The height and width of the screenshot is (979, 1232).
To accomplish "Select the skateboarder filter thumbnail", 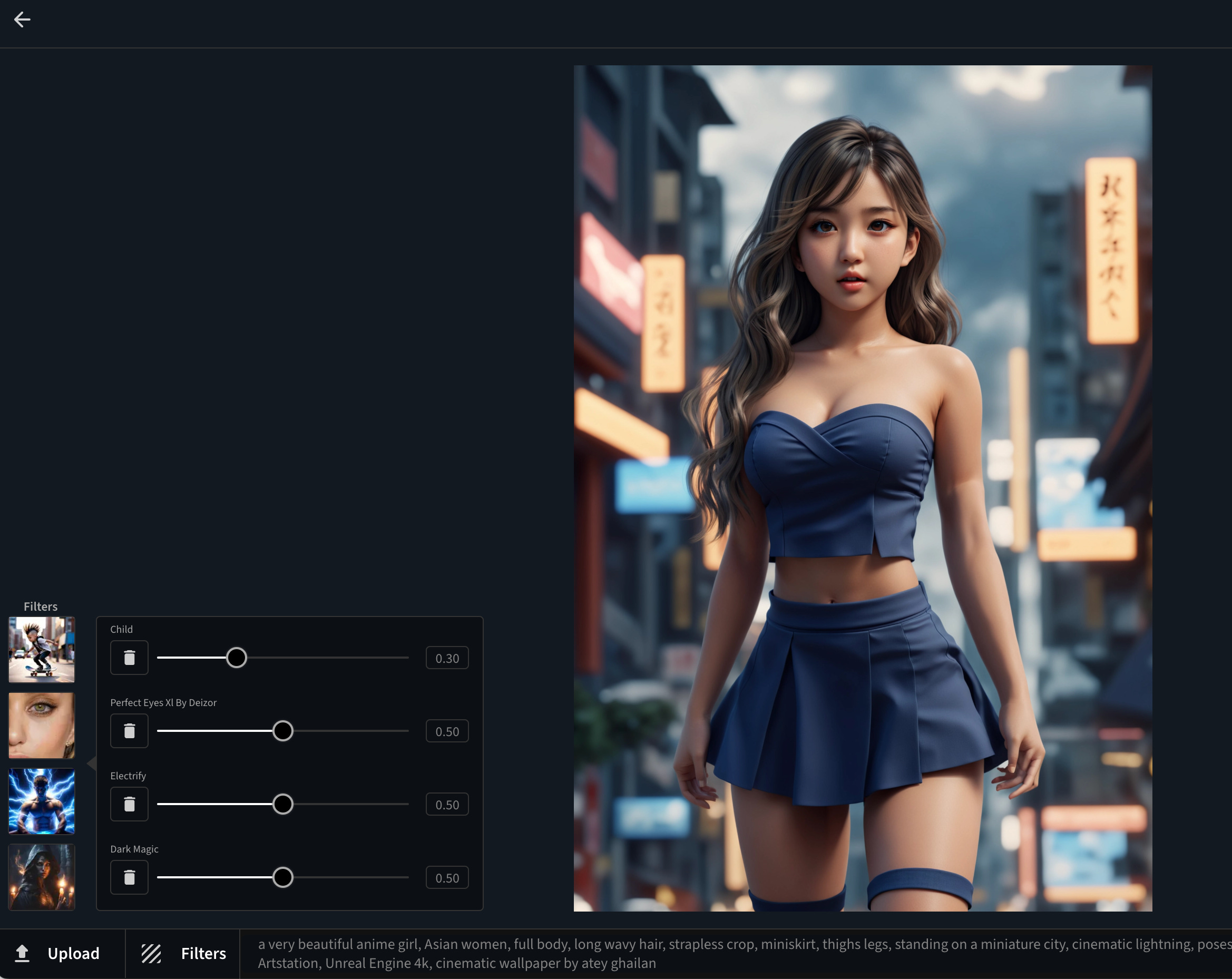I will 42,650.
